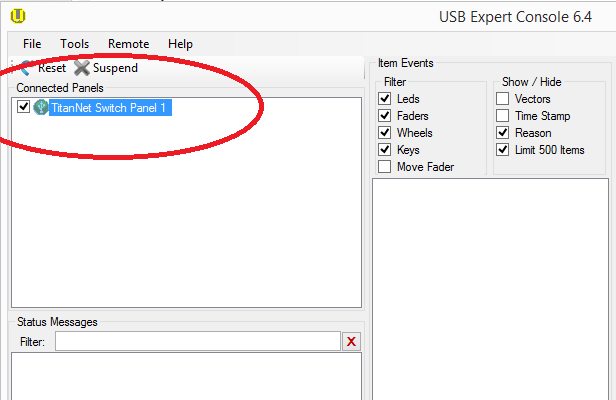Open the Remote menu
The height and width of the screenshot is (400, 616).
tap(128, 44)
